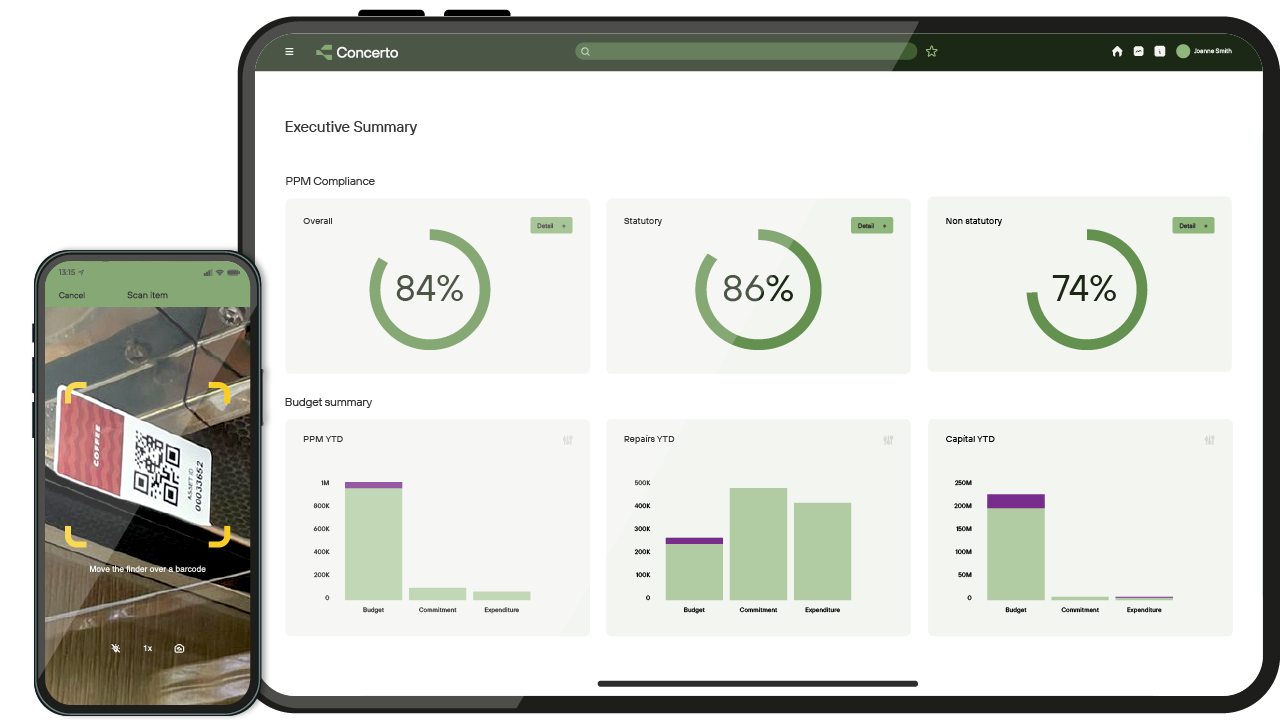This screenshot has height=720, width=1280.
Task: Open the hamburger menu
Action: pyautogui.click(x=289, y=51)
